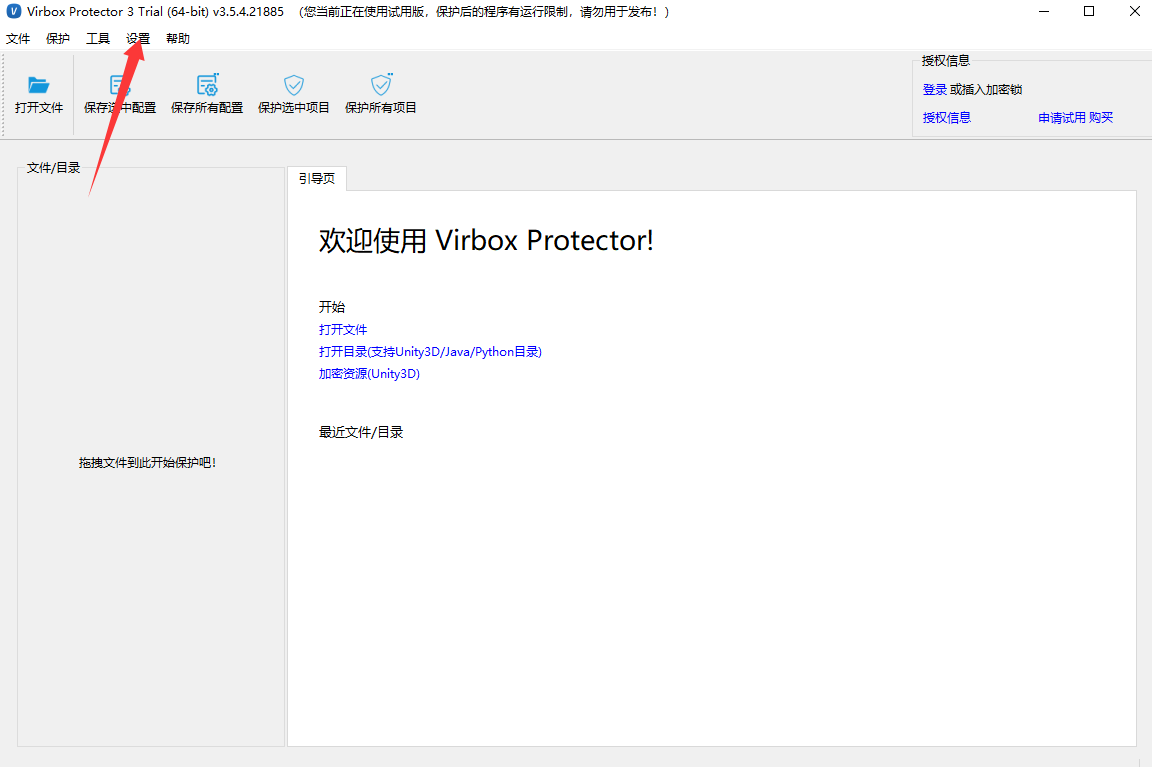Click the 文件/目录 panel label
Screen dimensions: 1152x767
pyautogui.click(x=54, y=168)
